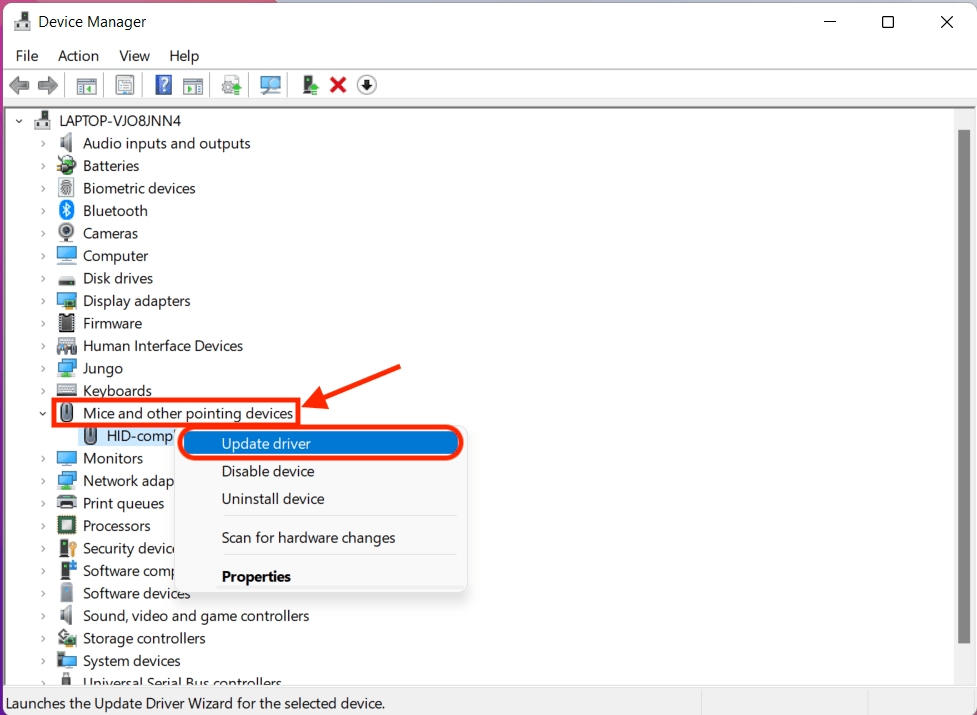Screen dimensions: 977x715
Task: Click the Audio inputs and outputs speaker icon
Action: [x=66, y=143]
